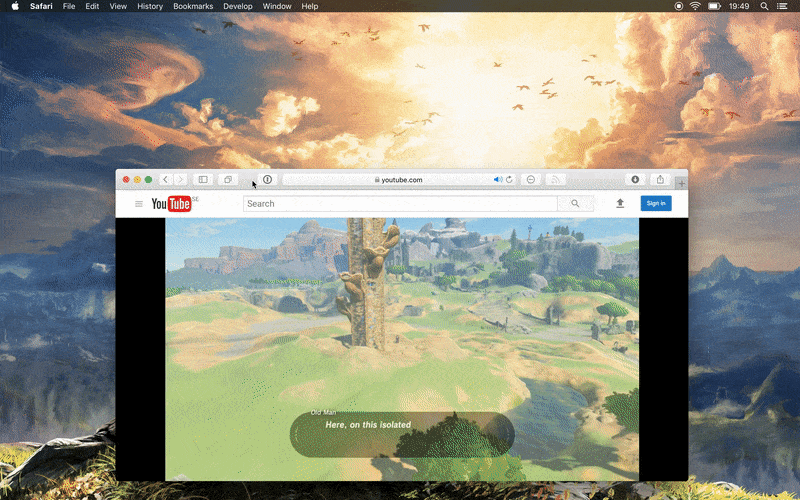
Task: Show all tabs overview
Action: [x=228, y=180]
